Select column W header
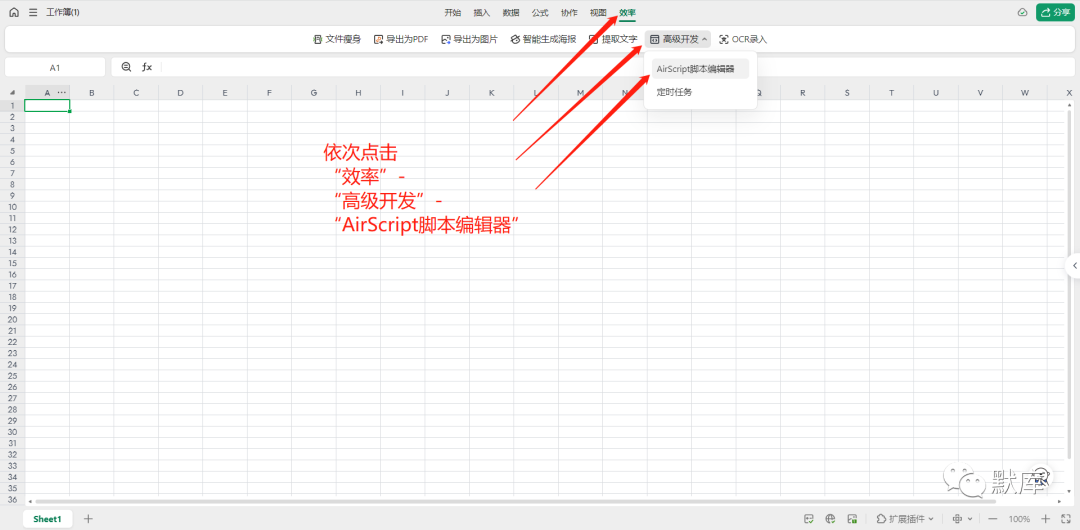This screenshot has width=1080, height=530. (1025, 92)
